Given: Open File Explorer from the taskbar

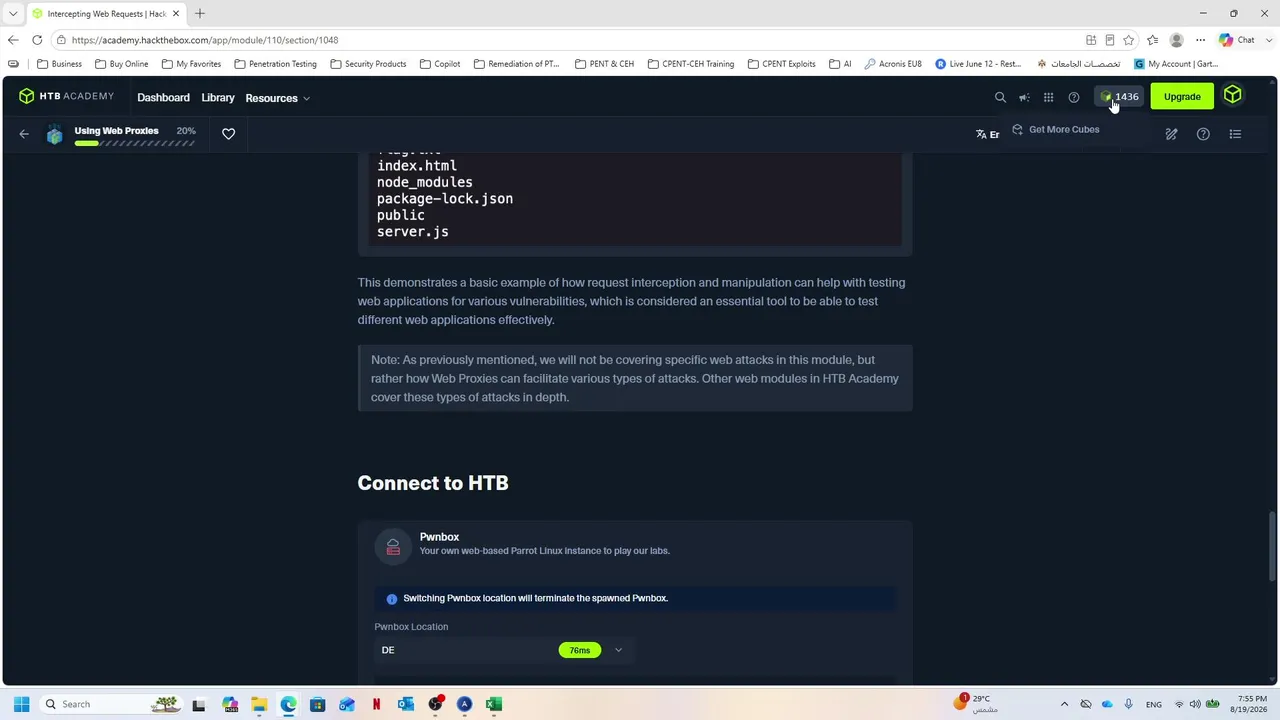Looking at the screenshot, I should [259, 704].
